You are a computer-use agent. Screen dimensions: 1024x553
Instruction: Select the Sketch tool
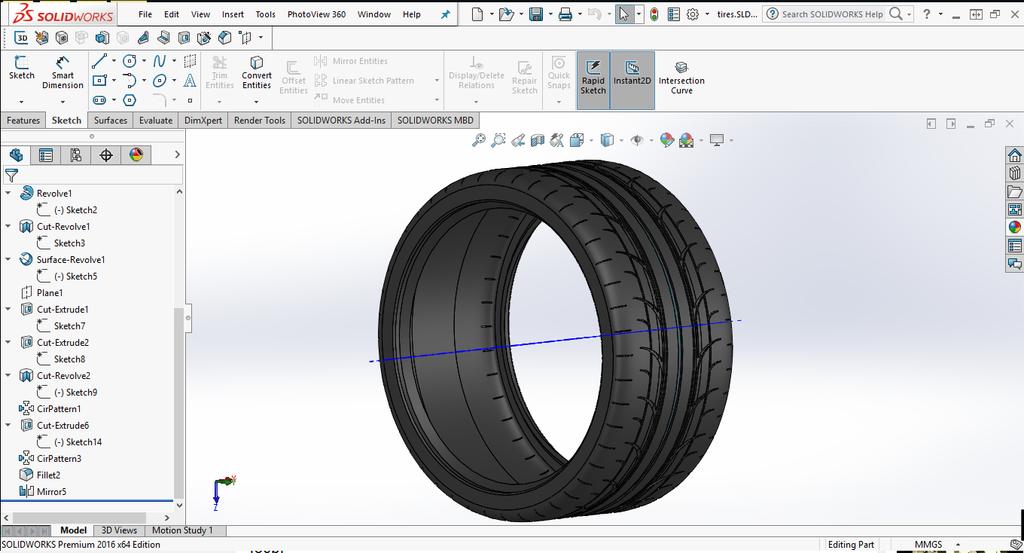[22, 68]
